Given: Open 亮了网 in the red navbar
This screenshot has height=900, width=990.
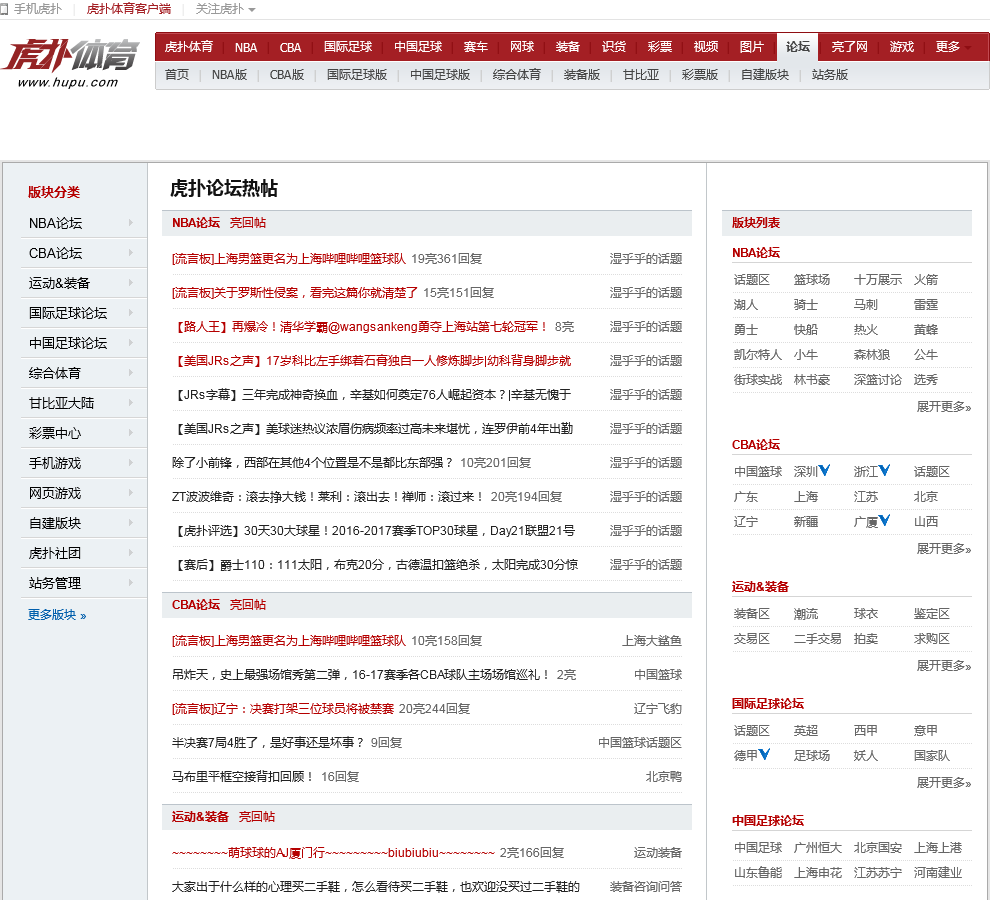Looking at the screenshot, I should tap(849, 47).
